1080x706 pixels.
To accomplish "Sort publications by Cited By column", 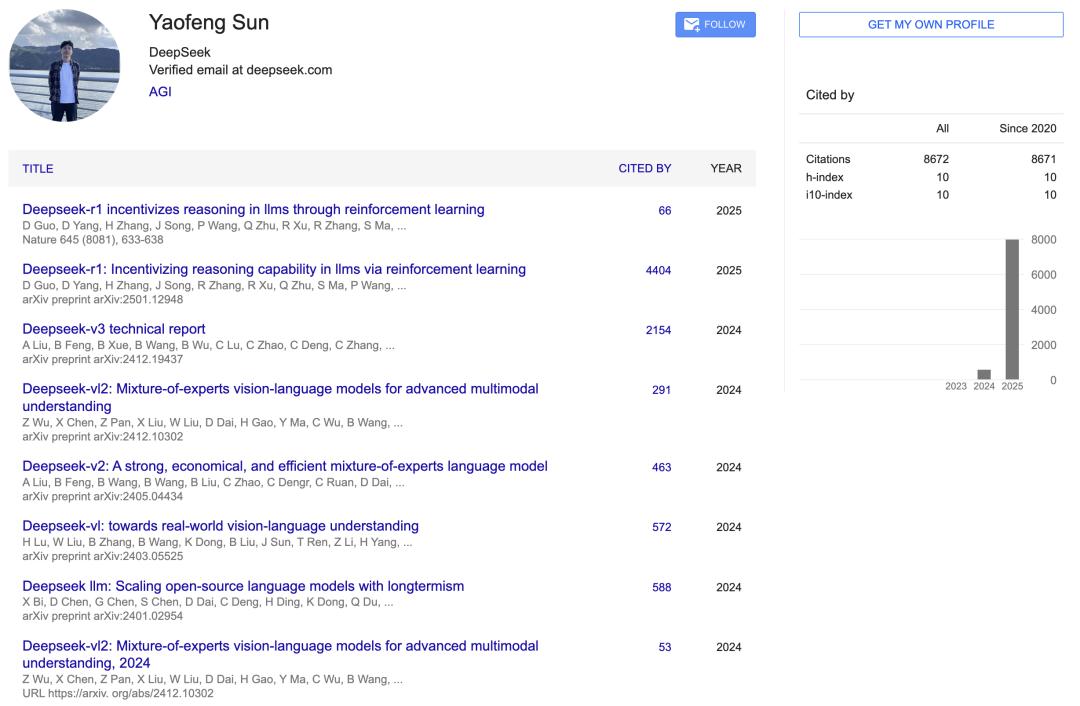I will point(644,169).
